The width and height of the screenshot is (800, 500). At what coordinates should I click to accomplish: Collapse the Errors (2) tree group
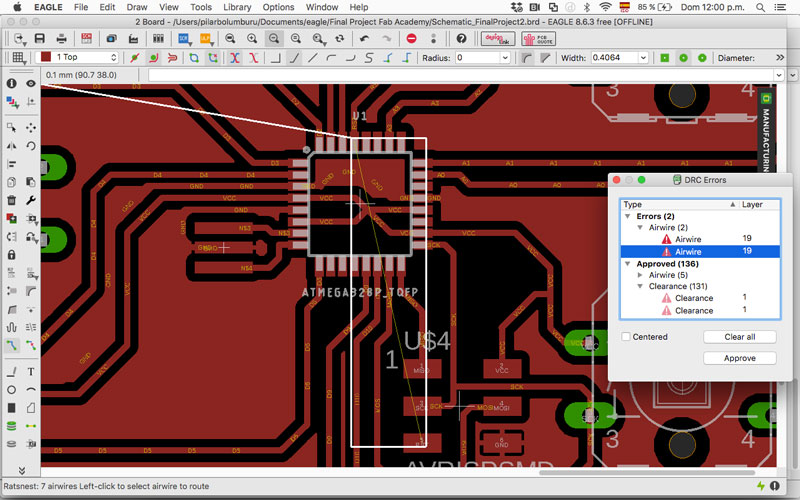628,216
